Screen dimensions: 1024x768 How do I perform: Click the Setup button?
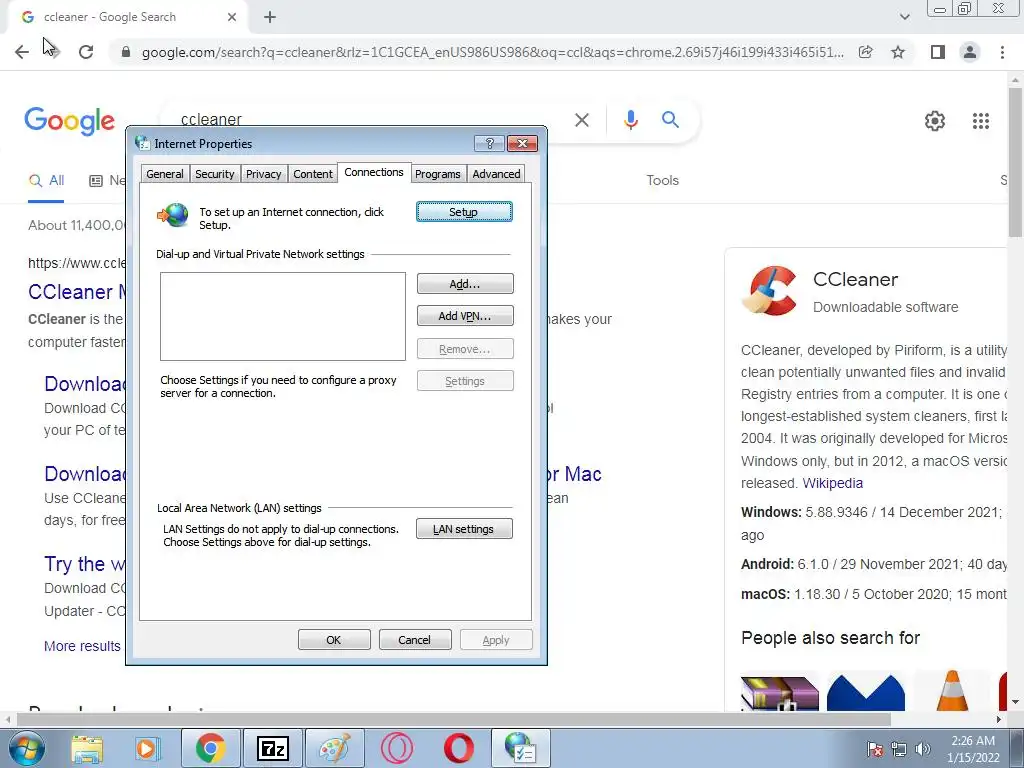(464, 212)
